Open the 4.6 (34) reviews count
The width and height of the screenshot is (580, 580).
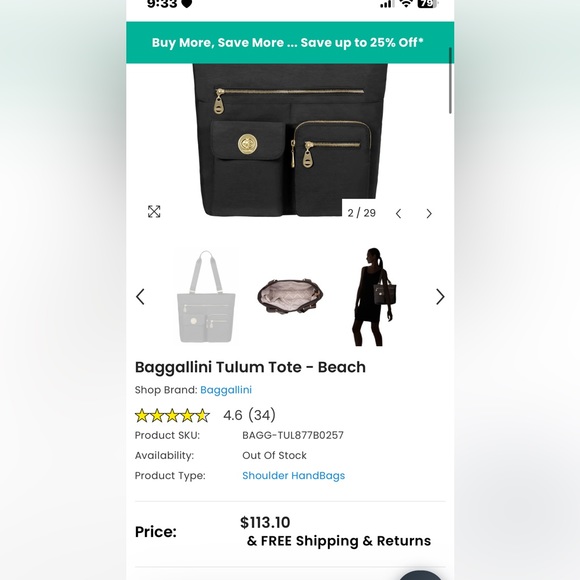[249, 415]
